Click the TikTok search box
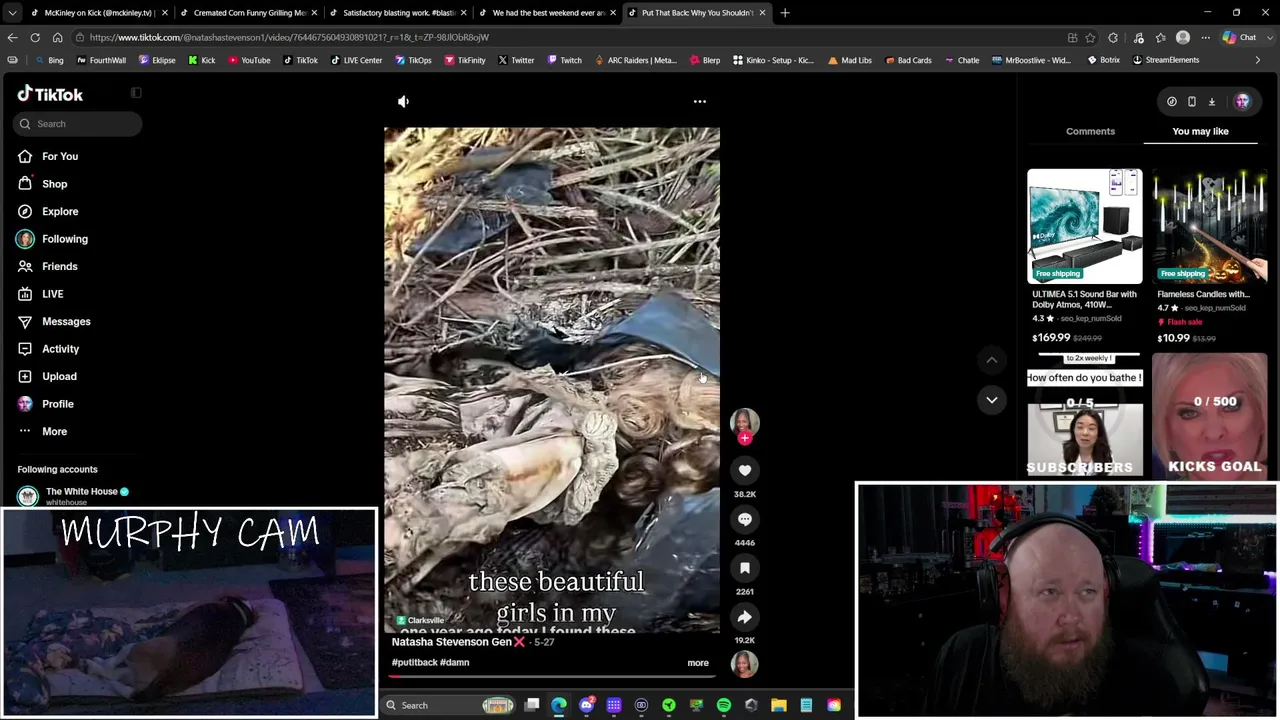Image resolution: width=1280 pixels, height=720 pixels. coord(79,124)
